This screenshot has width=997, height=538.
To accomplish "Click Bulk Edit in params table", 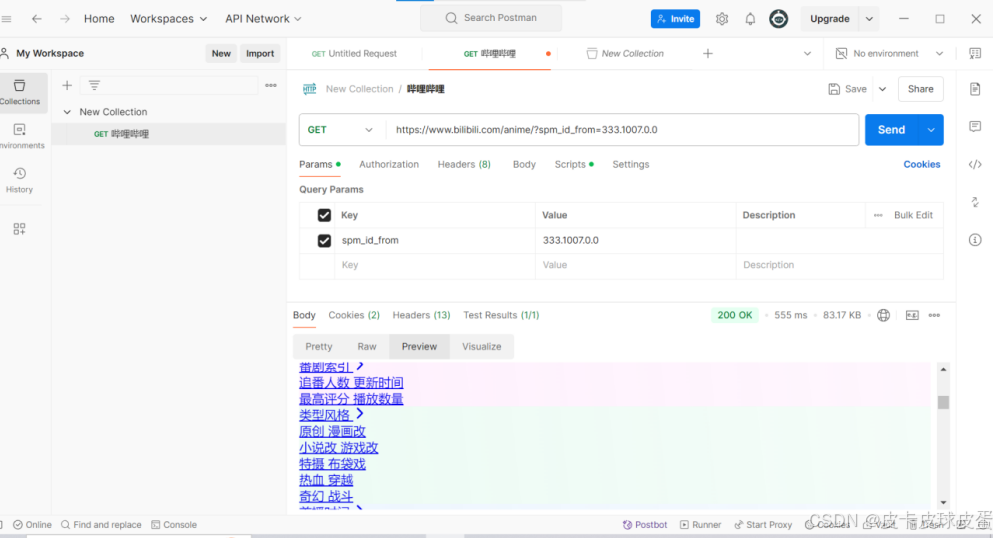I will coord(913,215).
